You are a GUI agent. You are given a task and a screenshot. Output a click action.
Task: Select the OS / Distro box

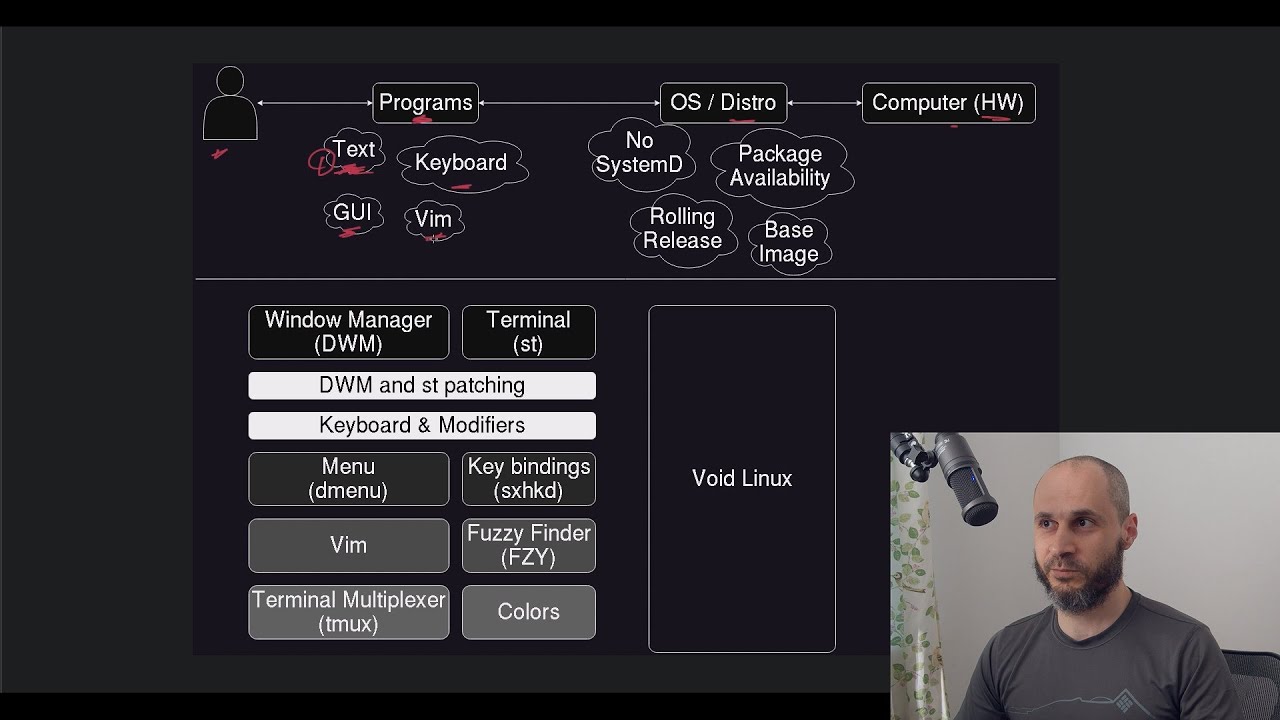click(x=723, y=103)
